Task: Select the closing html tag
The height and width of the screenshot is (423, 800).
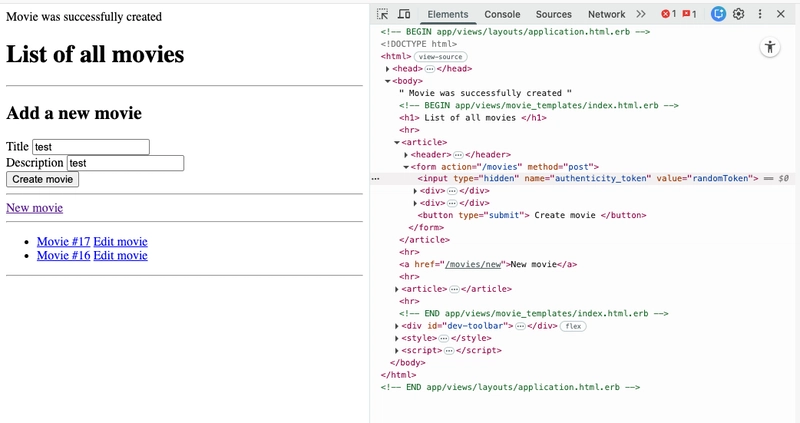Action: (x=398, y=375)
